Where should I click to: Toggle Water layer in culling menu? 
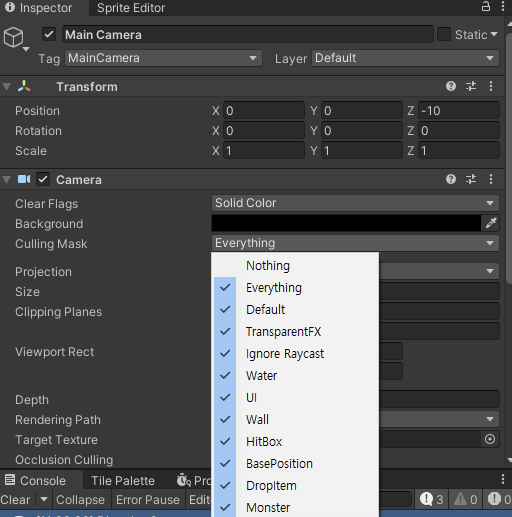[x=295, y=375]
